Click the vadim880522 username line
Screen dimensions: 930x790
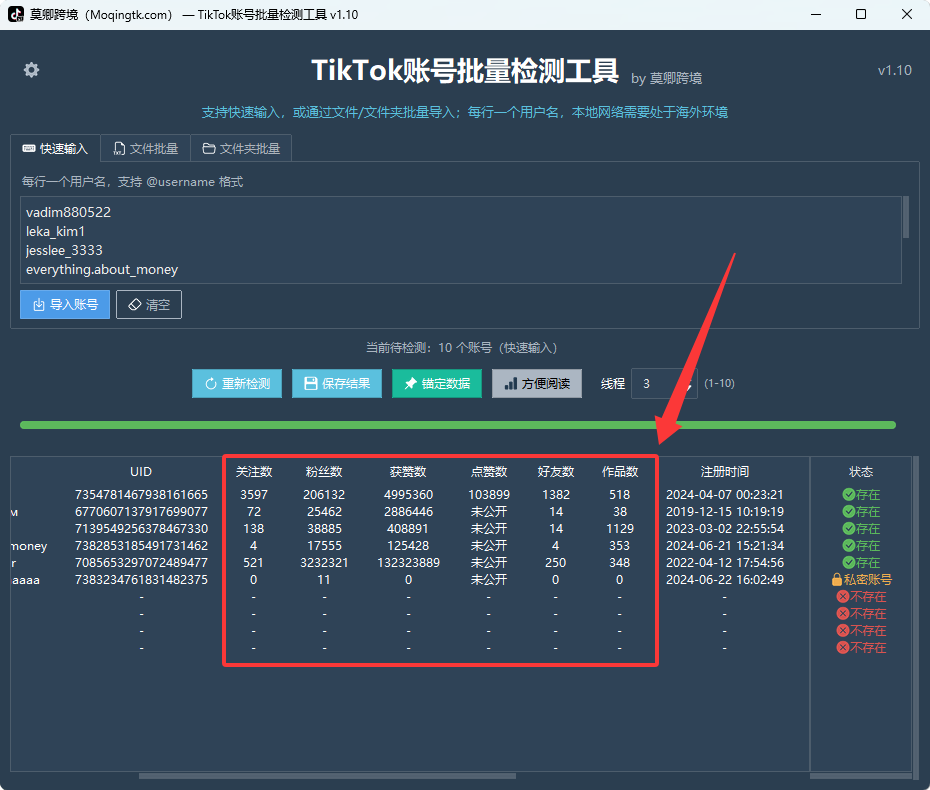pyautogui.click(x=68, y=212)
